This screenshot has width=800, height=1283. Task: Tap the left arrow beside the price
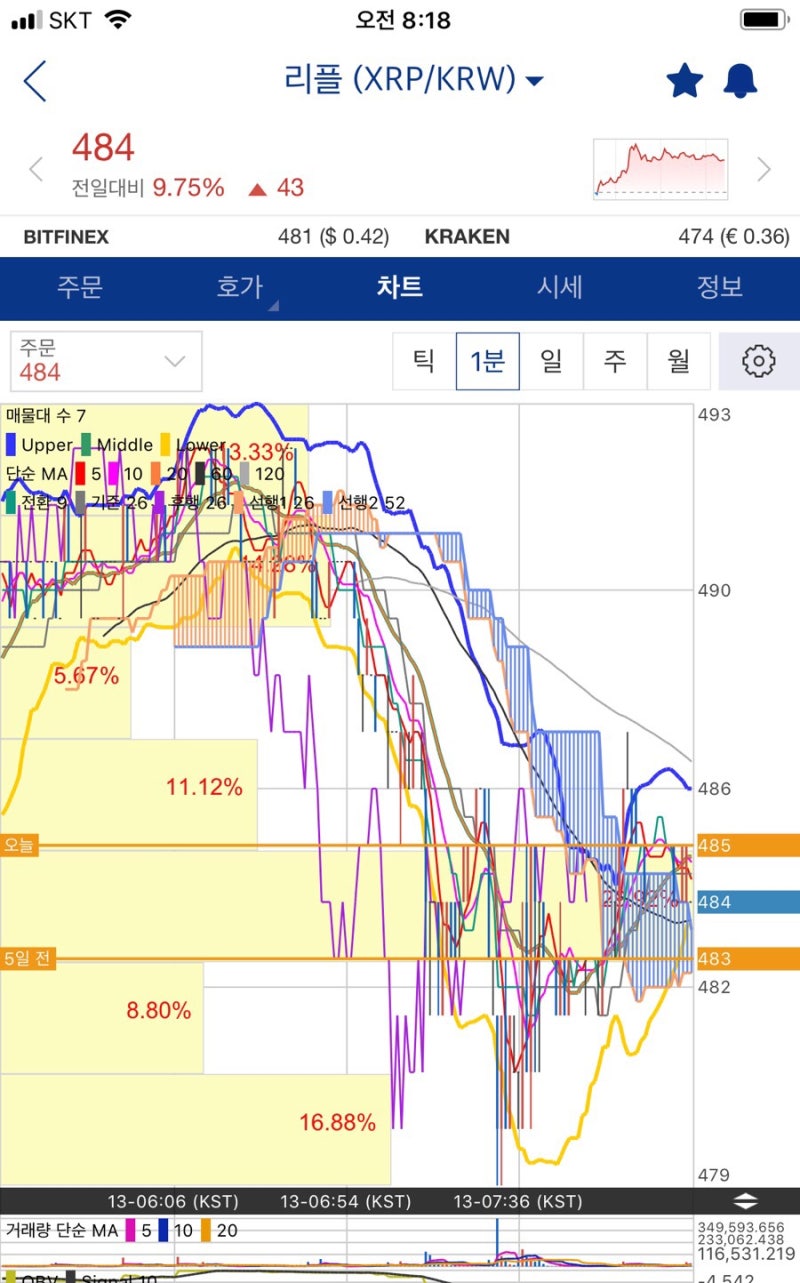36,169
